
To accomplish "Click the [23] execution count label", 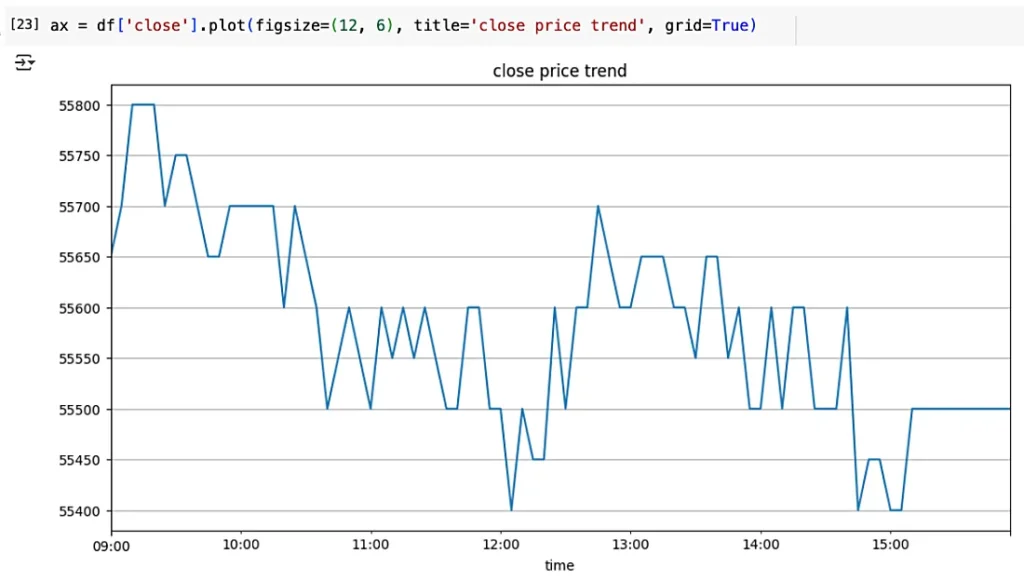I will pyautogui.click(x=24, y=25).
